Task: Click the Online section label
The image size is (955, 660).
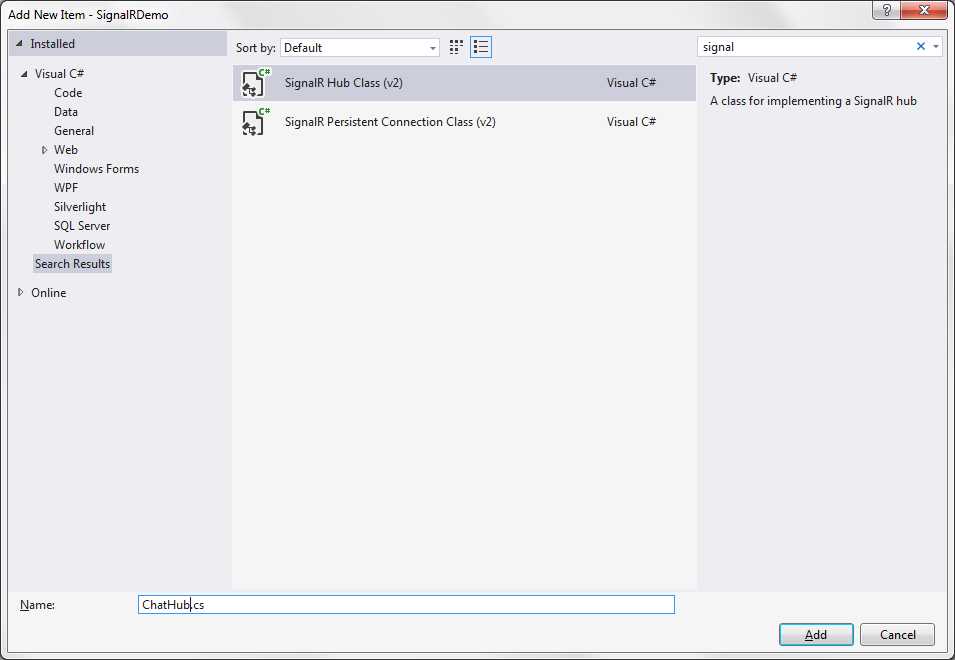Action: tap(49, 293)
